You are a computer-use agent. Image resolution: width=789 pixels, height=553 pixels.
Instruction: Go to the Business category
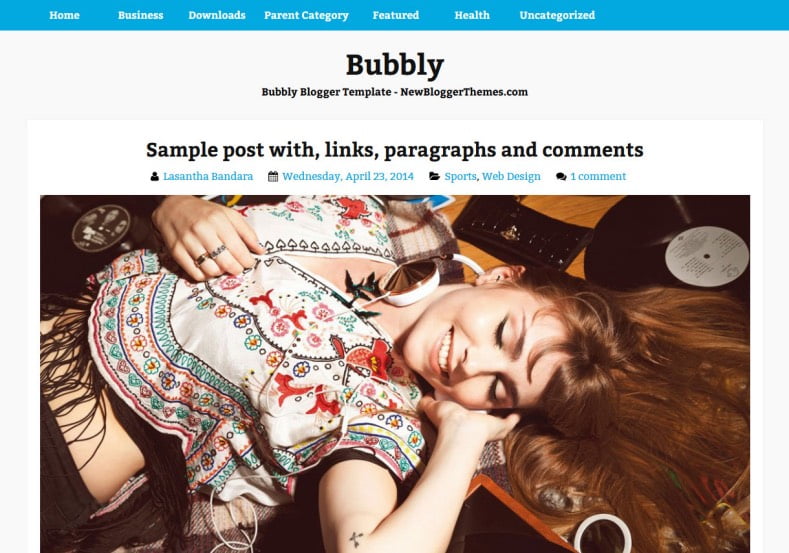[x=140, y=15]
